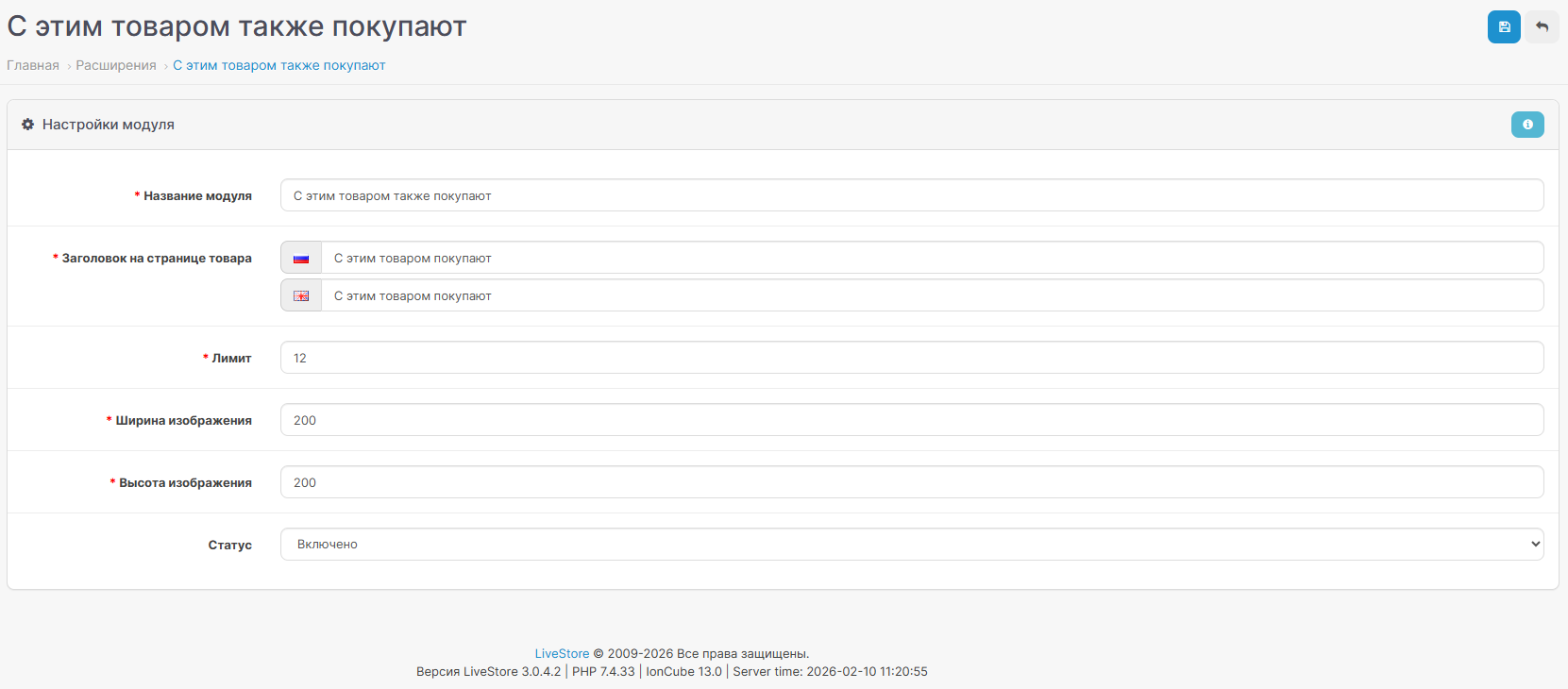Open Расширения breadcrumb link
Image resolution: width=1568 pixels, height=689 pixels.
coord(116,65)
